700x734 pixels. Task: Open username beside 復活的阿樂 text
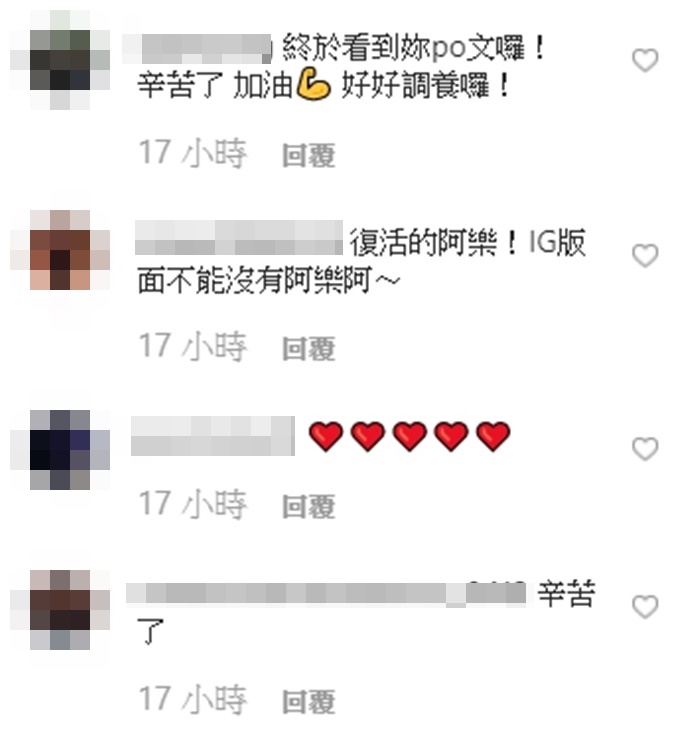(x=239, y=238)
